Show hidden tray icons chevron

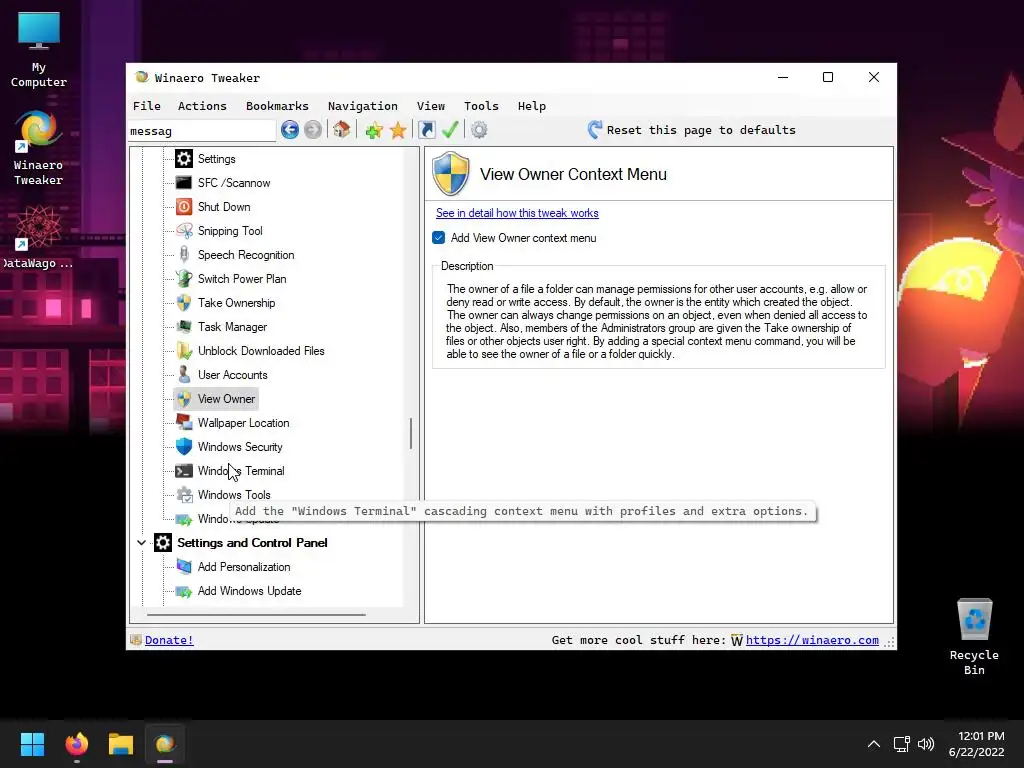(x=874, y=744)
